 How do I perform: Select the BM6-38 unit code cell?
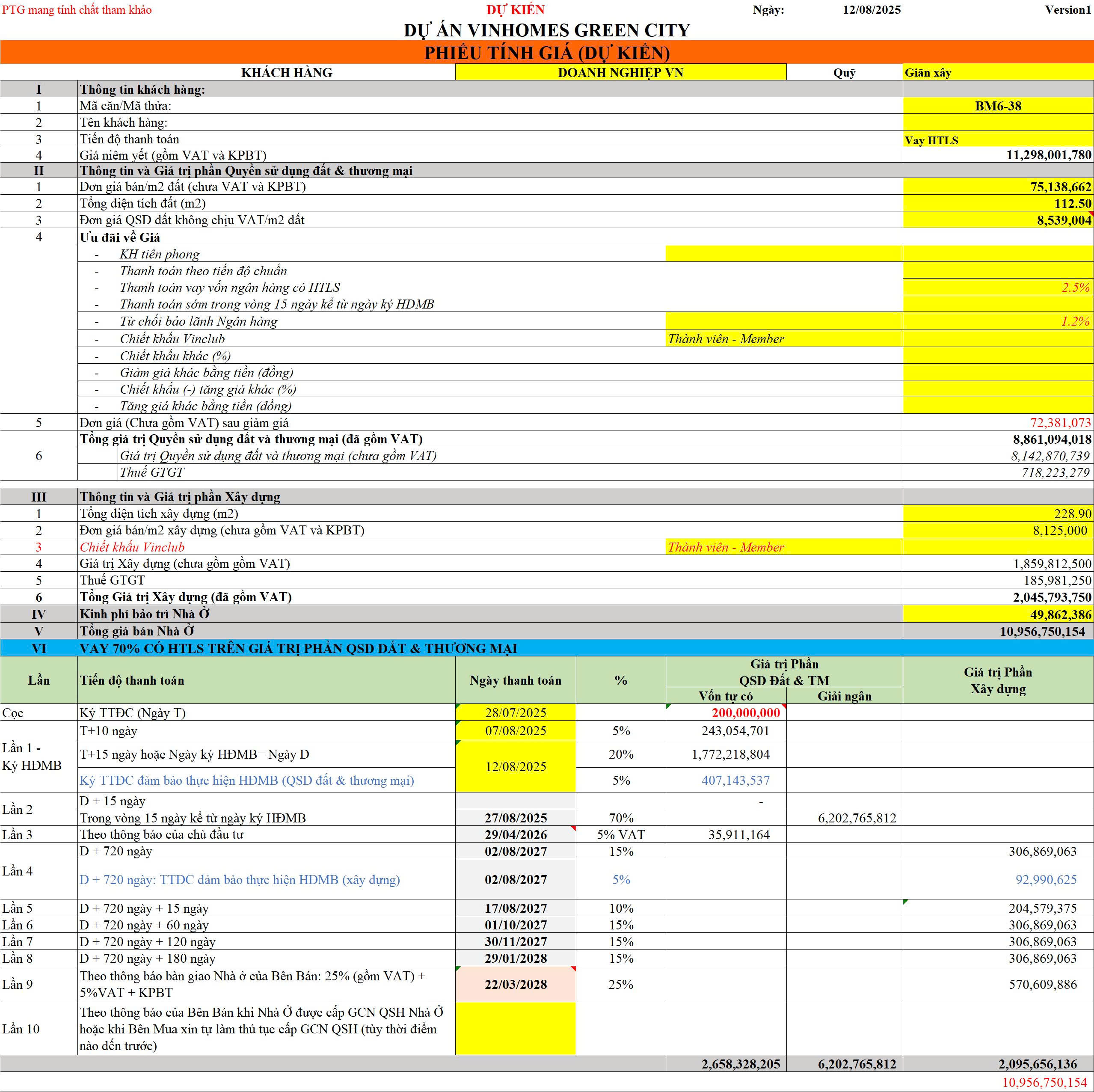click(x=998, y=106)
